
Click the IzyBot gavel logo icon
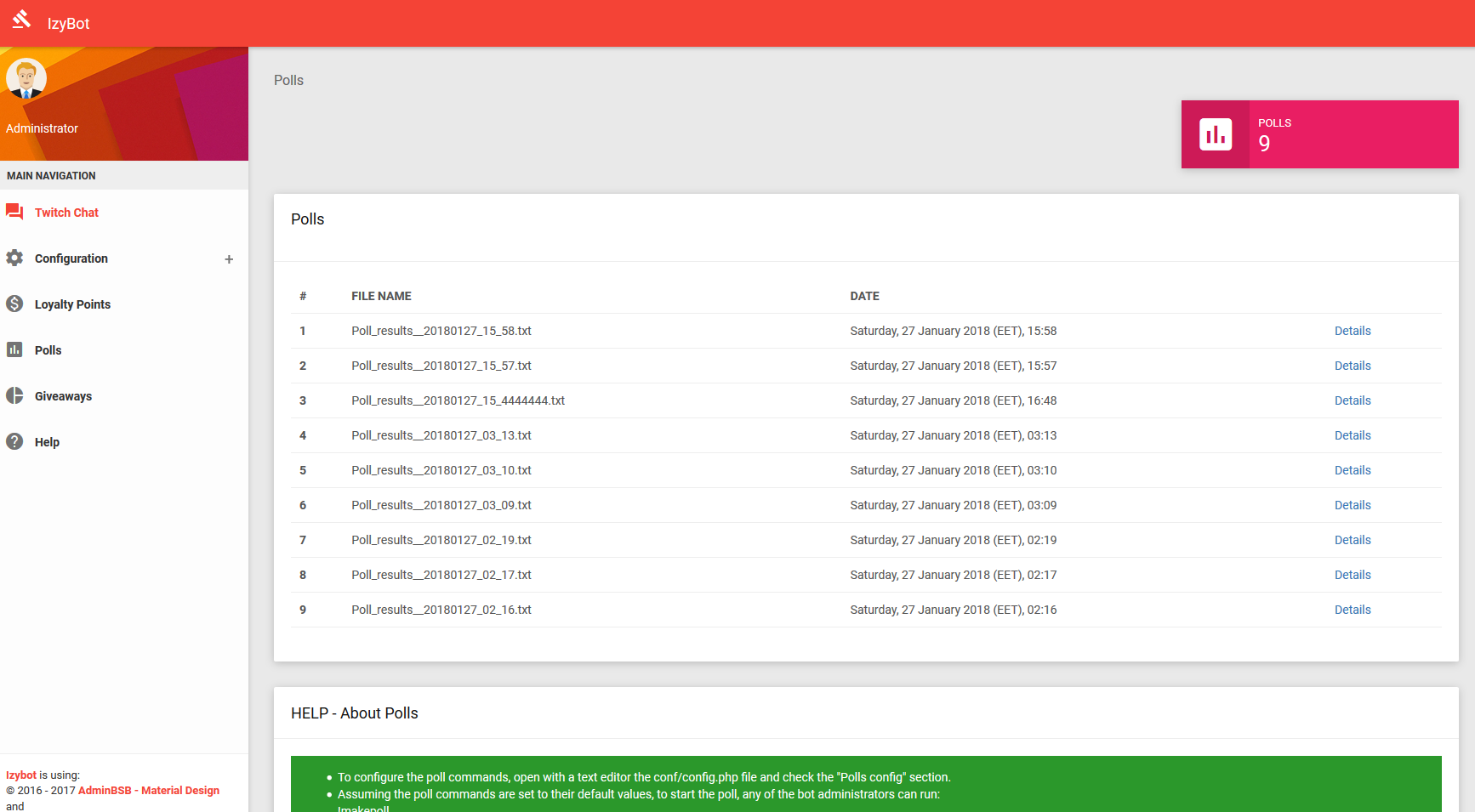pyautogui.click(x=22, y=19)
